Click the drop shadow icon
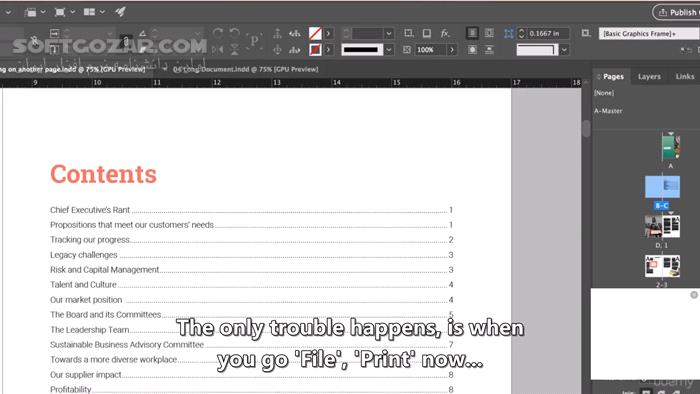This screenshot has width=700, height=394. click(x=427, y=33)
